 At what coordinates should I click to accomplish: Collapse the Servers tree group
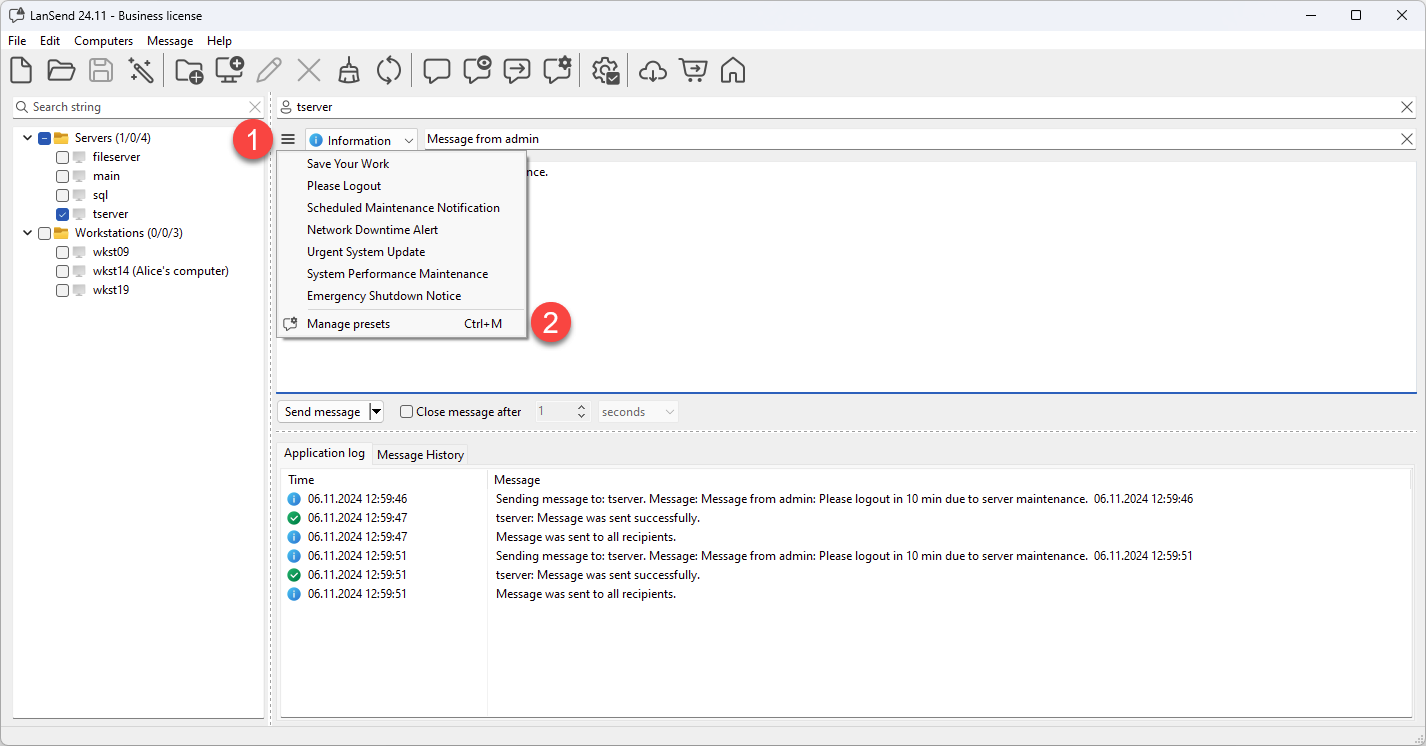(28, 138)
